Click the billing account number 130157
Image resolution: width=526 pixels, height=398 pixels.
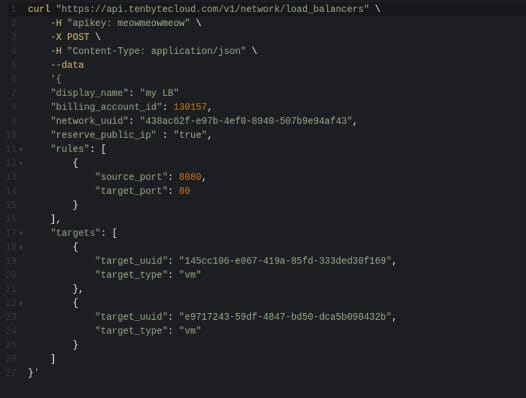coord(190,107)
